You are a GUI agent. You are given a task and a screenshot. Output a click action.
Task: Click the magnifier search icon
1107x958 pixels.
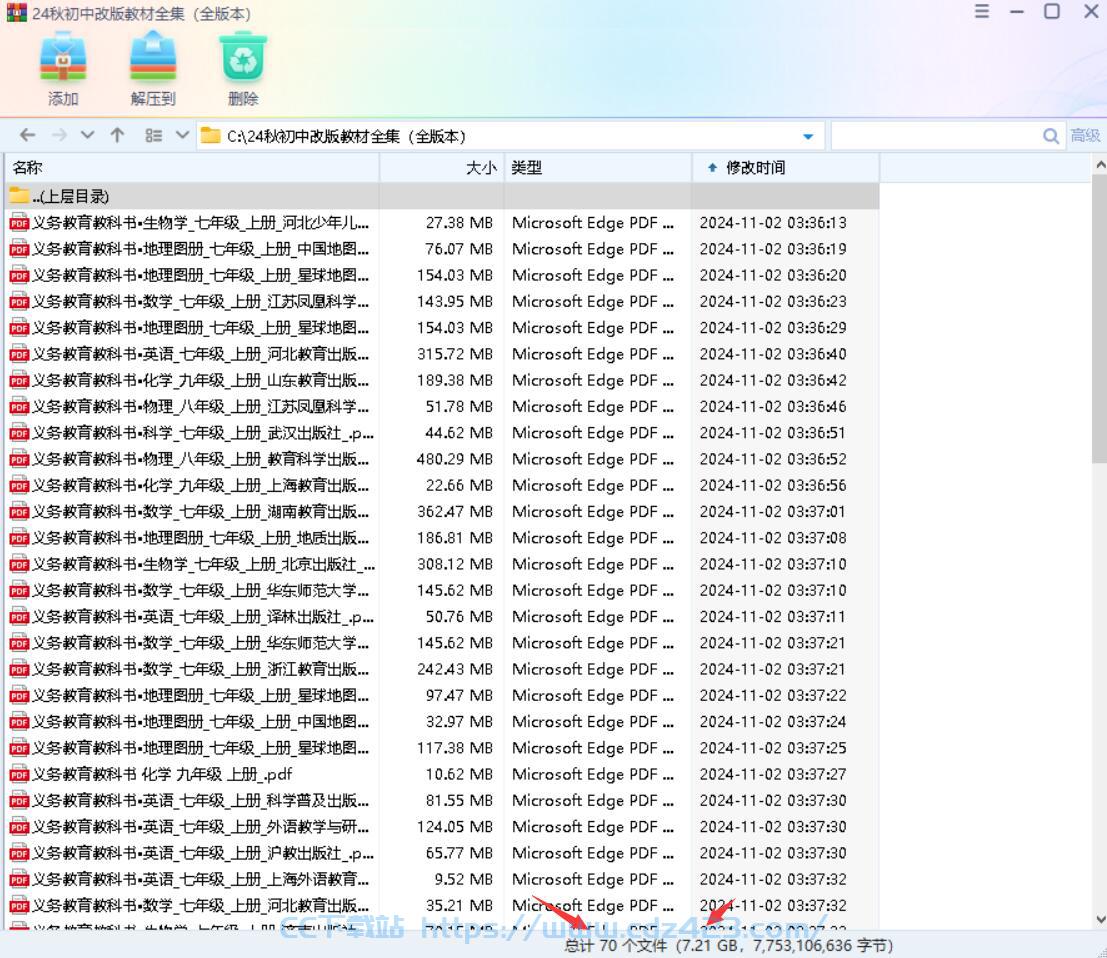coord(1051,136)
